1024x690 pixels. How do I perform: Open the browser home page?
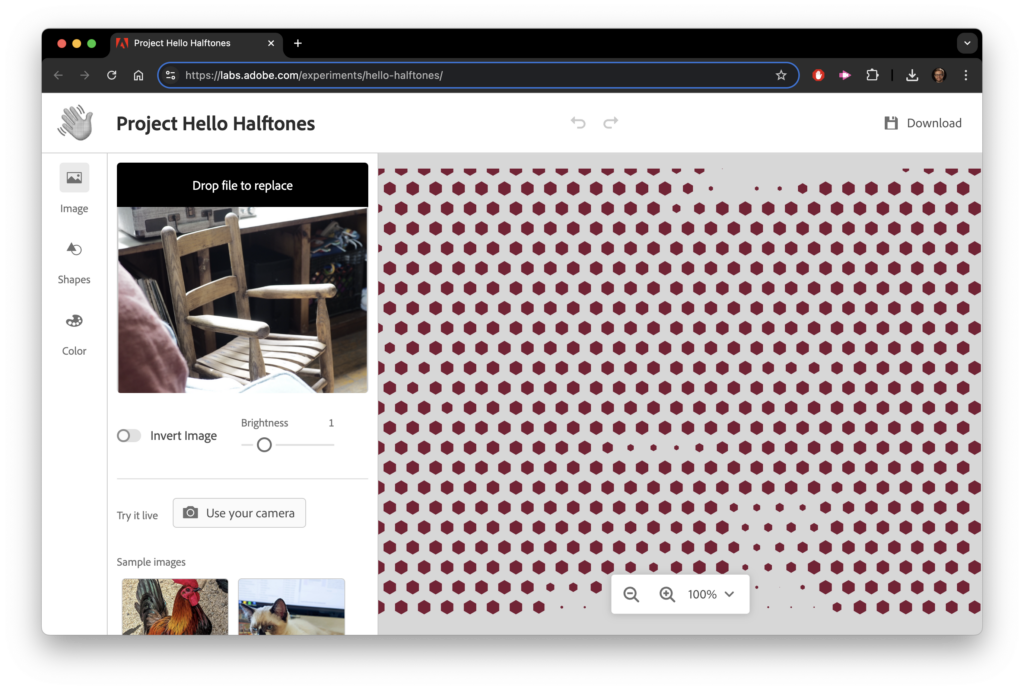(x=138, y=75)
